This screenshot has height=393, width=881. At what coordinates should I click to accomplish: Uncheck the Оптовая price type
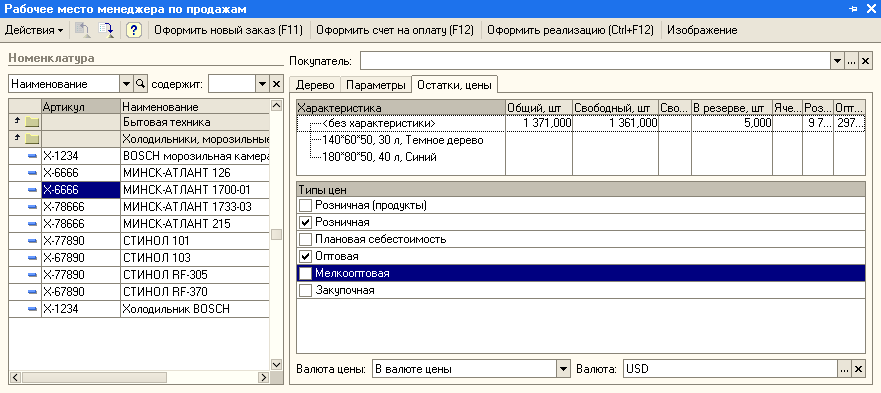pos(305,256)
